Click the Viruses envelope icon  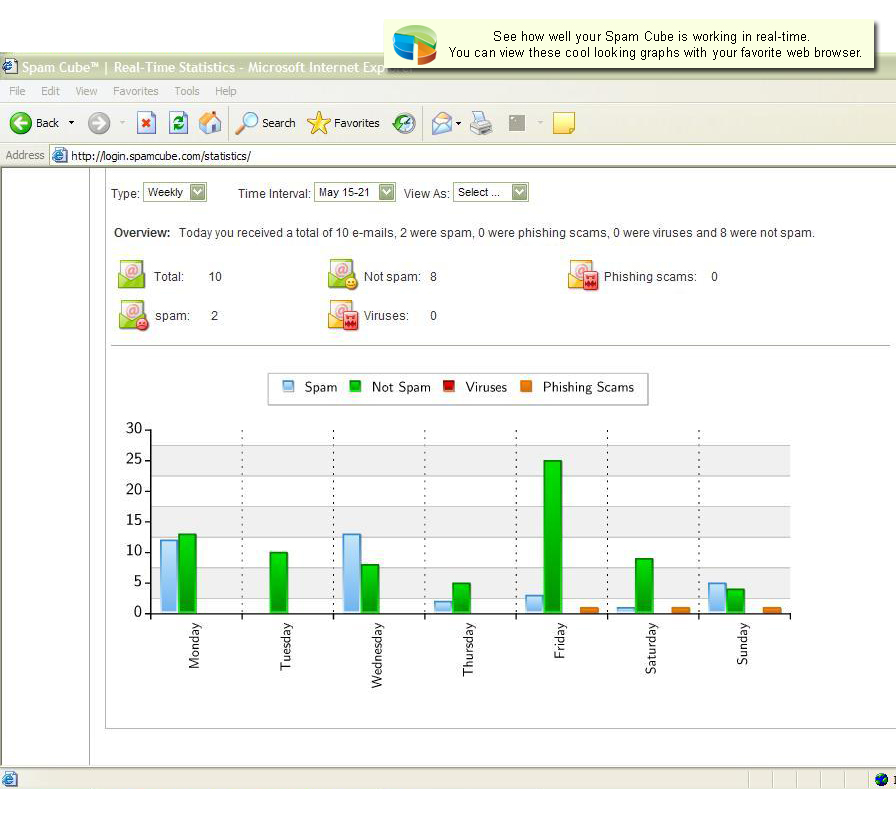(x=341, y=314)
